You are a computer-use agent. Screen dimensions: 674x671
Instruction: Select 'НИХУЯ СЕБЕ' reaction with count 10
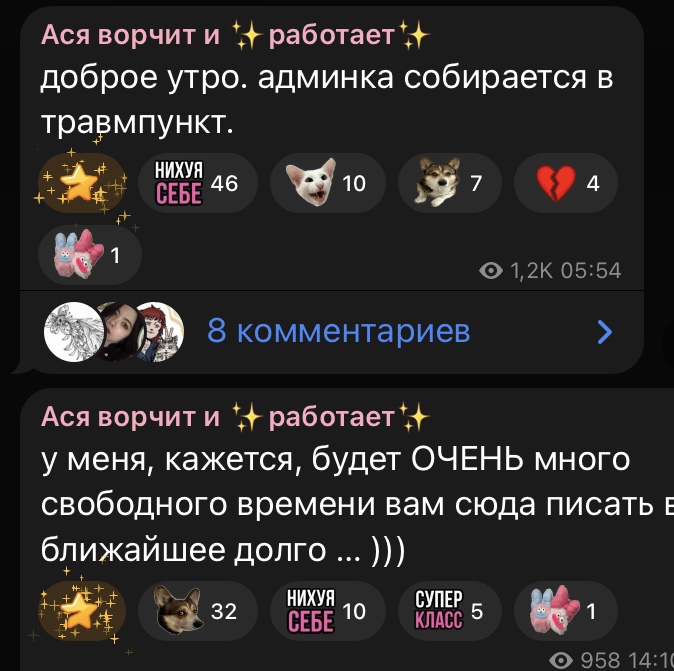pos(328,611)
